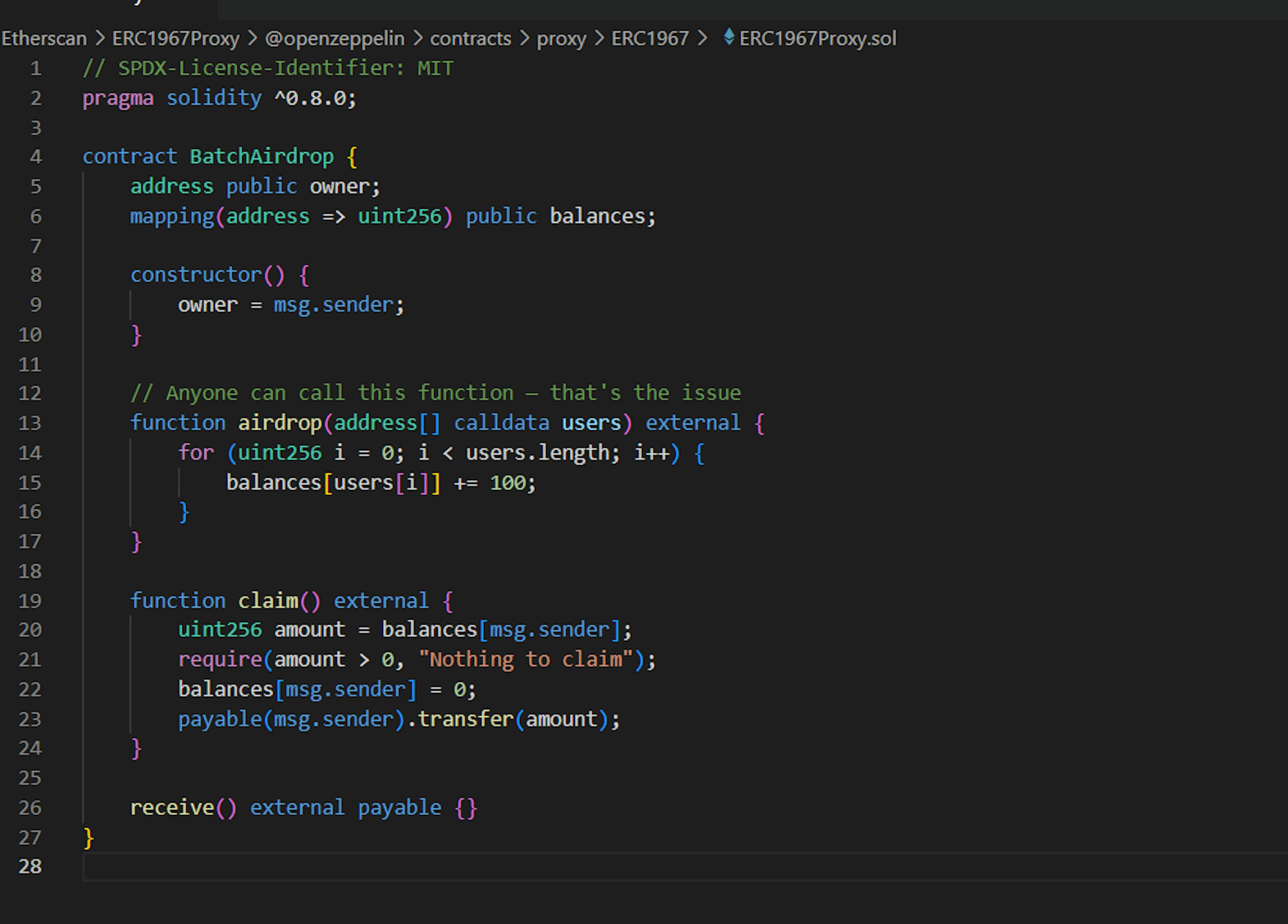Click line number 4 in the gutter
Viewport: 1288px width, 924px height.
coord(35,157)
